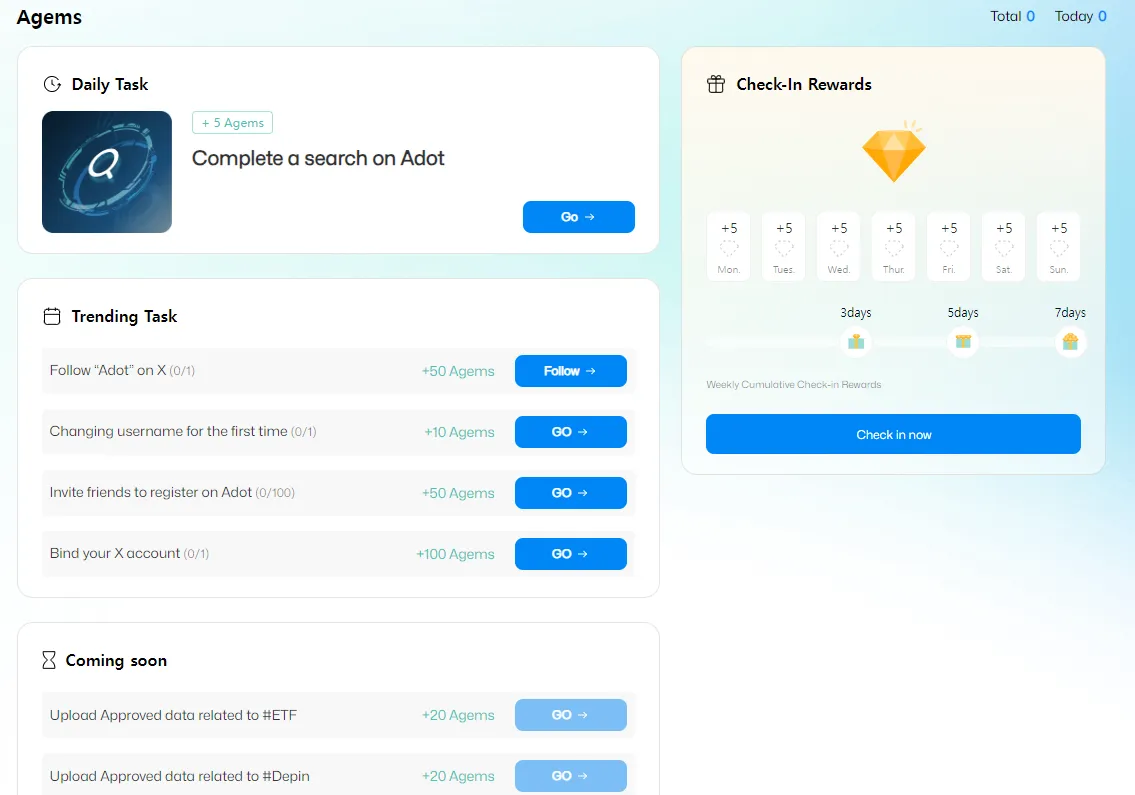Click the Total Agems counter in header
Viewport: 1135px width, 795px height.
(x=1012, y=16)
